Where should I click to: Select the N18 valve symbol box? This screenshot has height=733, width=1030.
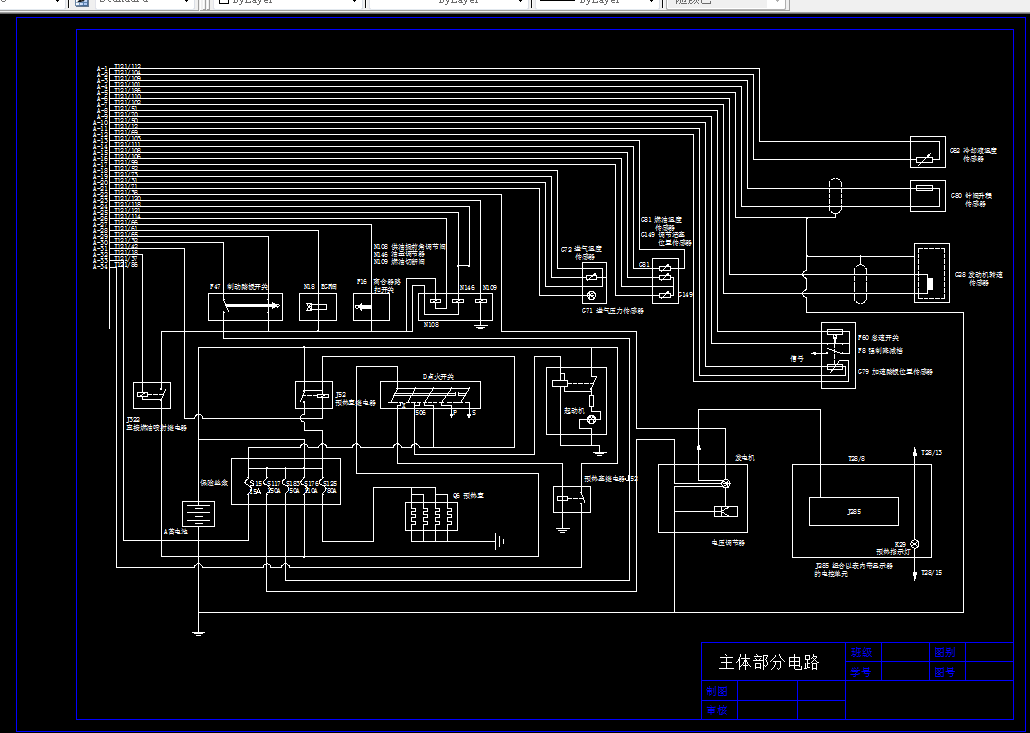[318, 307]
